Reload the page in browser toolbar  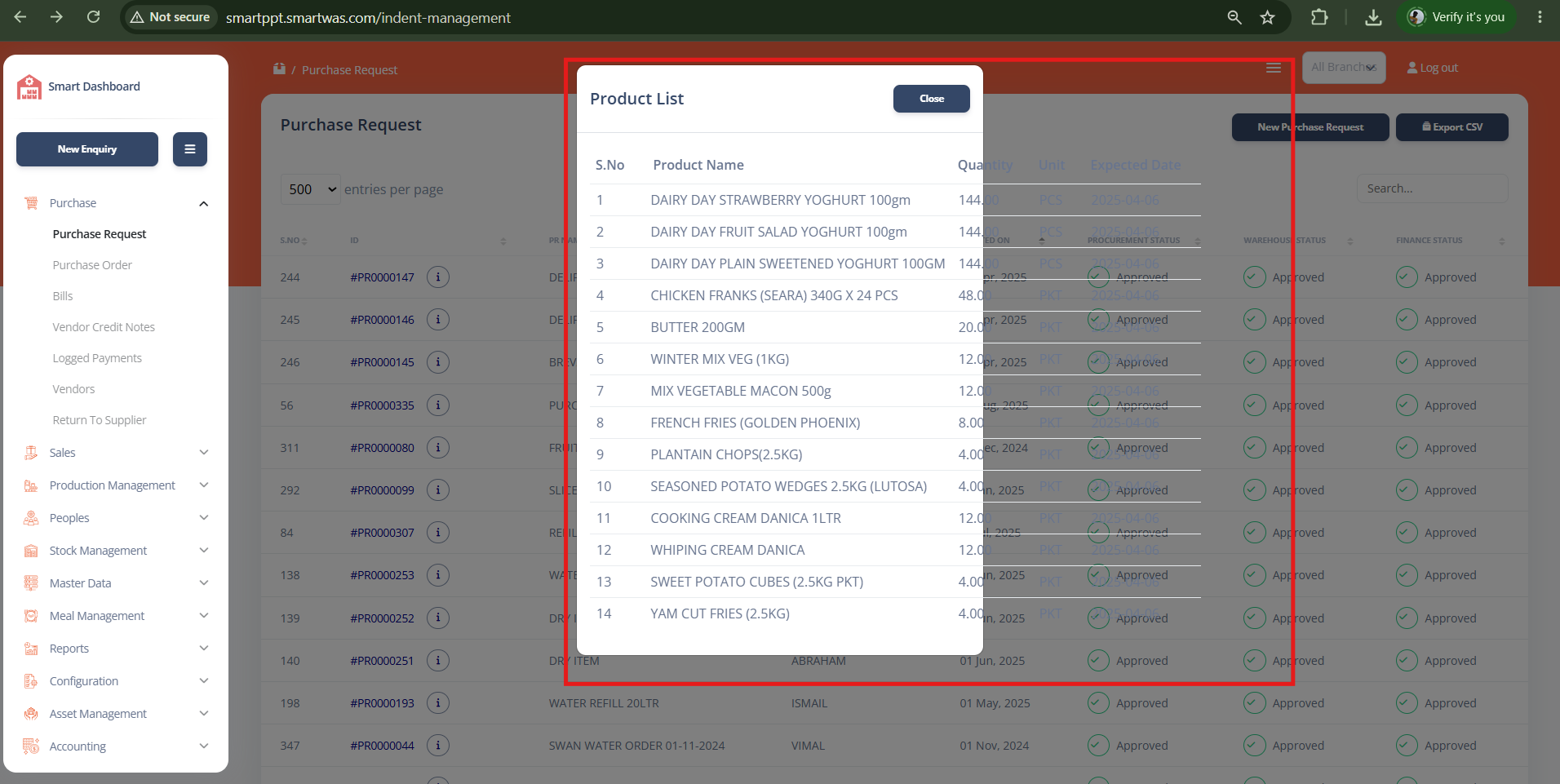click(x=94, y=17)
